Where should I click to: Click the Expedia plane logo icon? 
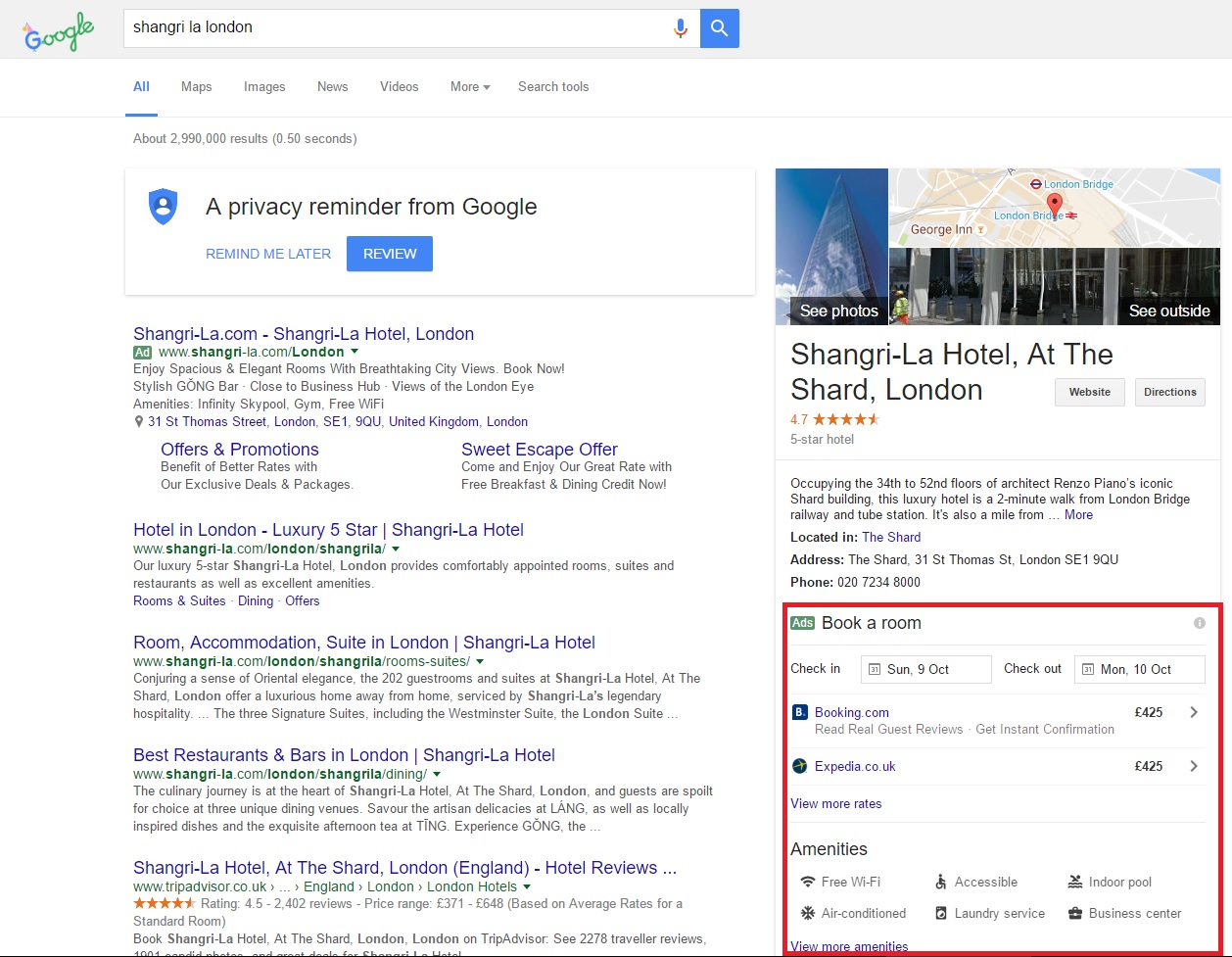[800, 766]
